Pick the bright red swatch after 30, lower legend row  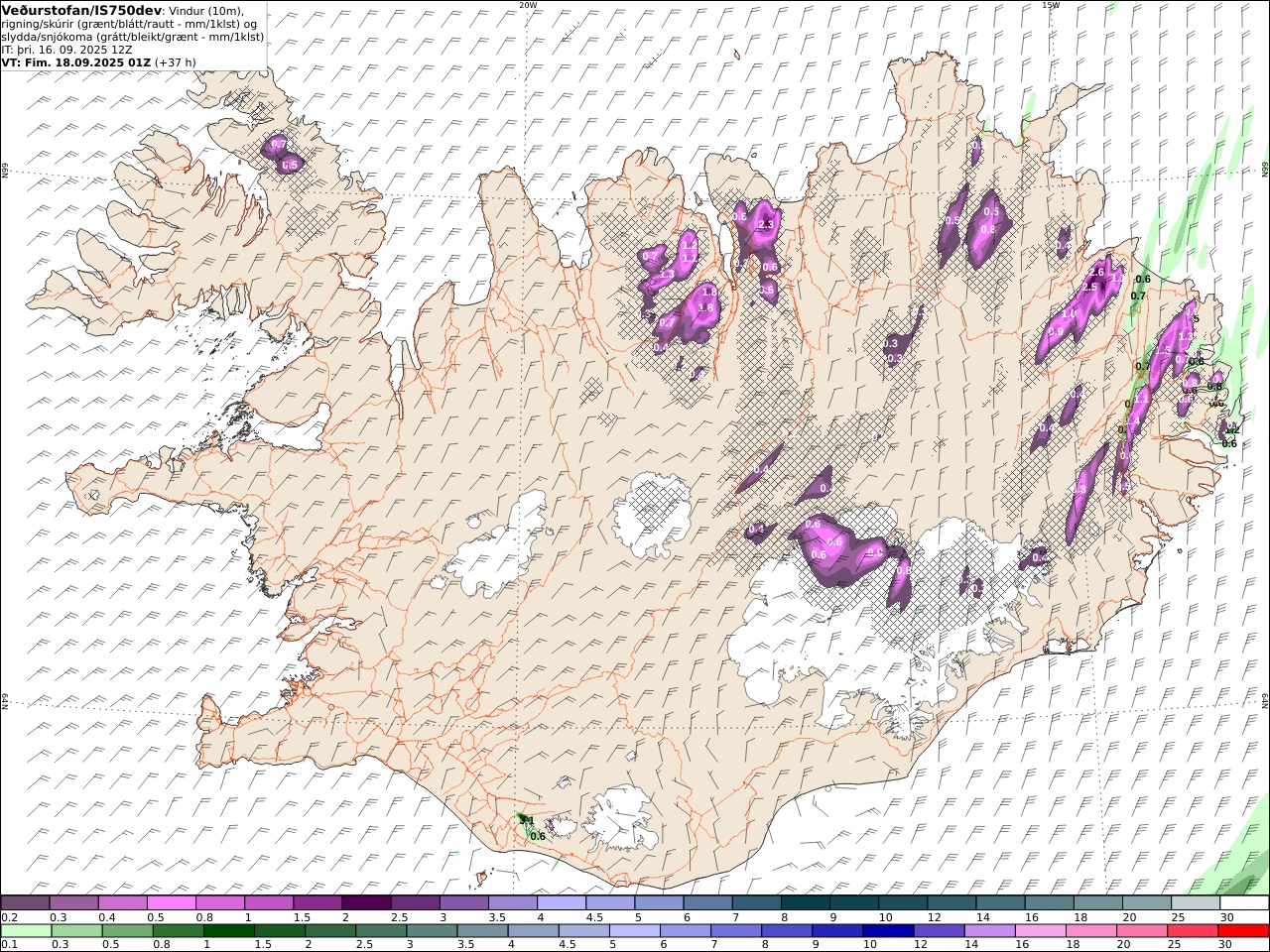[1242, 931]
